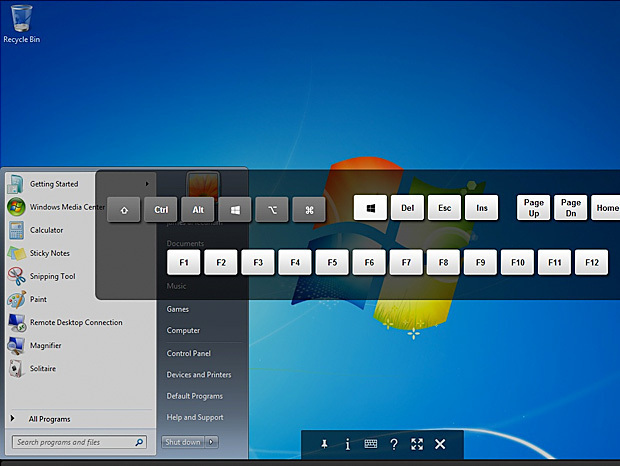
Task: Expand the Getting Started submenu arrow
Action: (x=147, y=183)
